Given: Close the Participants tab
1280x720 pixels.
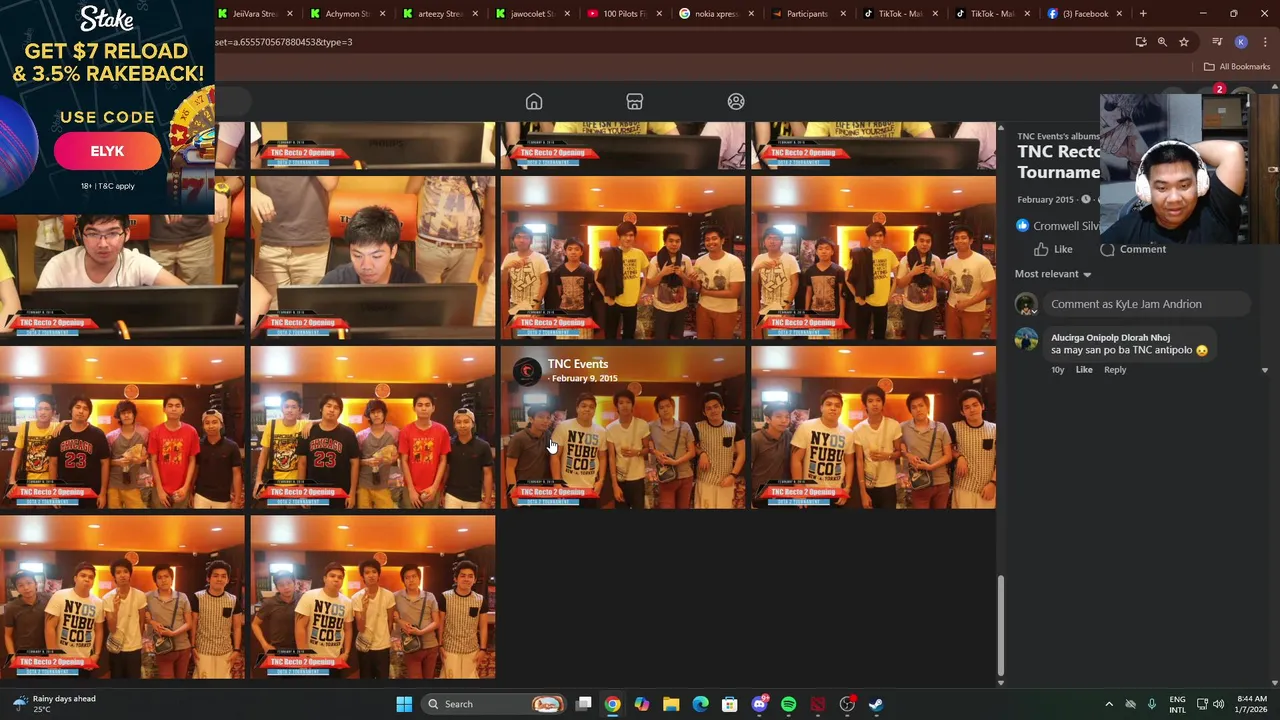Looking at the screenshot, I should click(x=843, y=14).
